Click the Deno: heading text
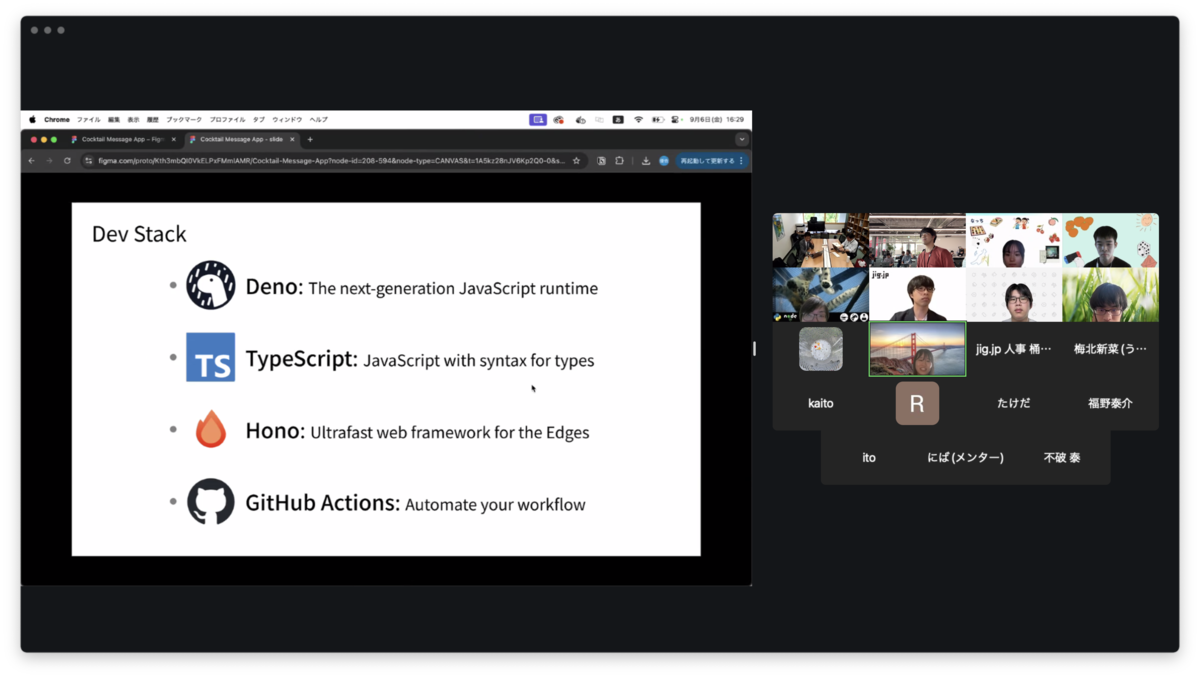 274,287
